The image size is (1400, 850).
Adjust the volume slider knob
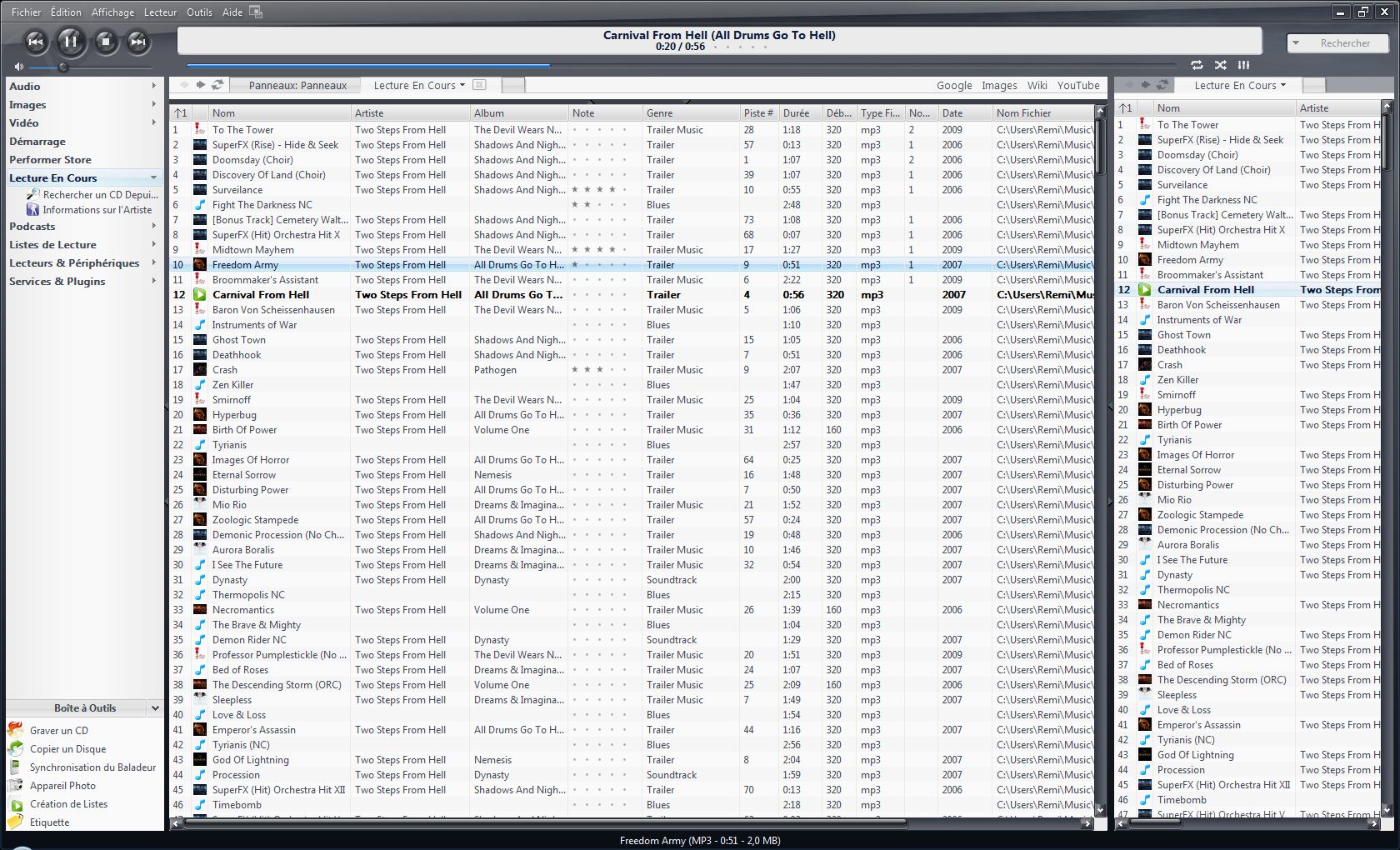click(62, 67)
